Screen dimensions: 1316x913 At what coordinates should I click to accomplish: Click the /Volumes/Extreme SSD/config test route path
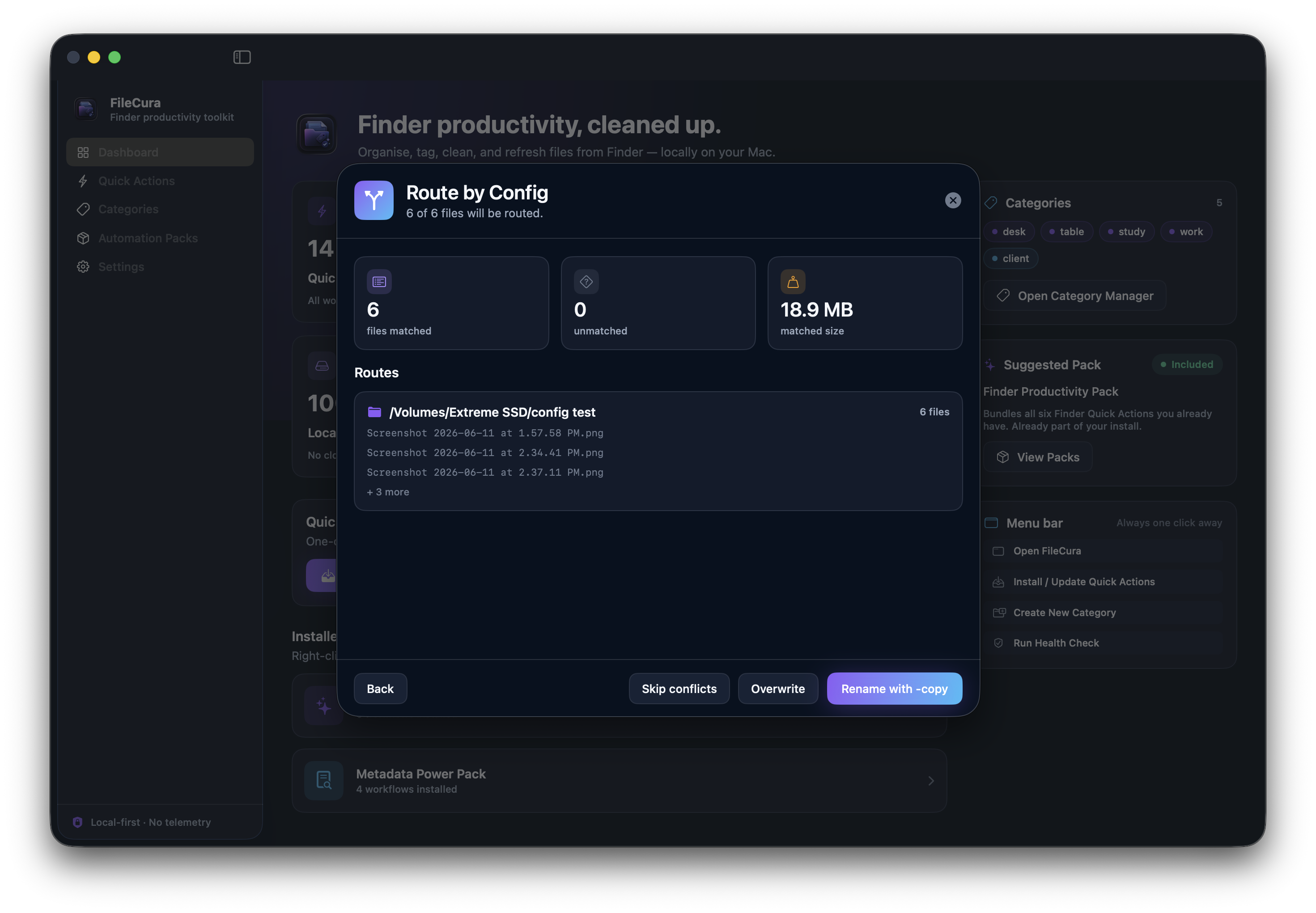pos(492,412)
